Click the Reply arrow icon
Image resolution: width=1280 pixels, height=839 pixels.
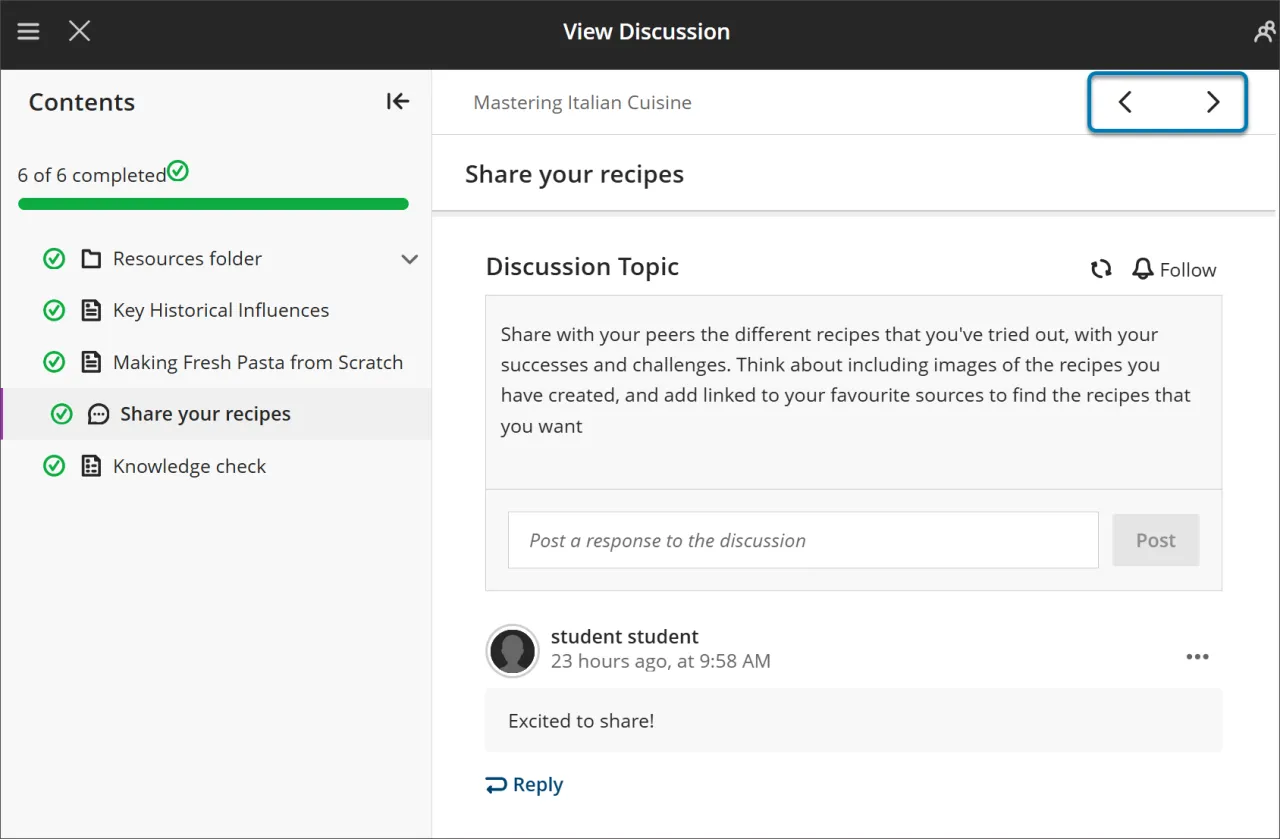pyautogui.click(x=497, y=784)
